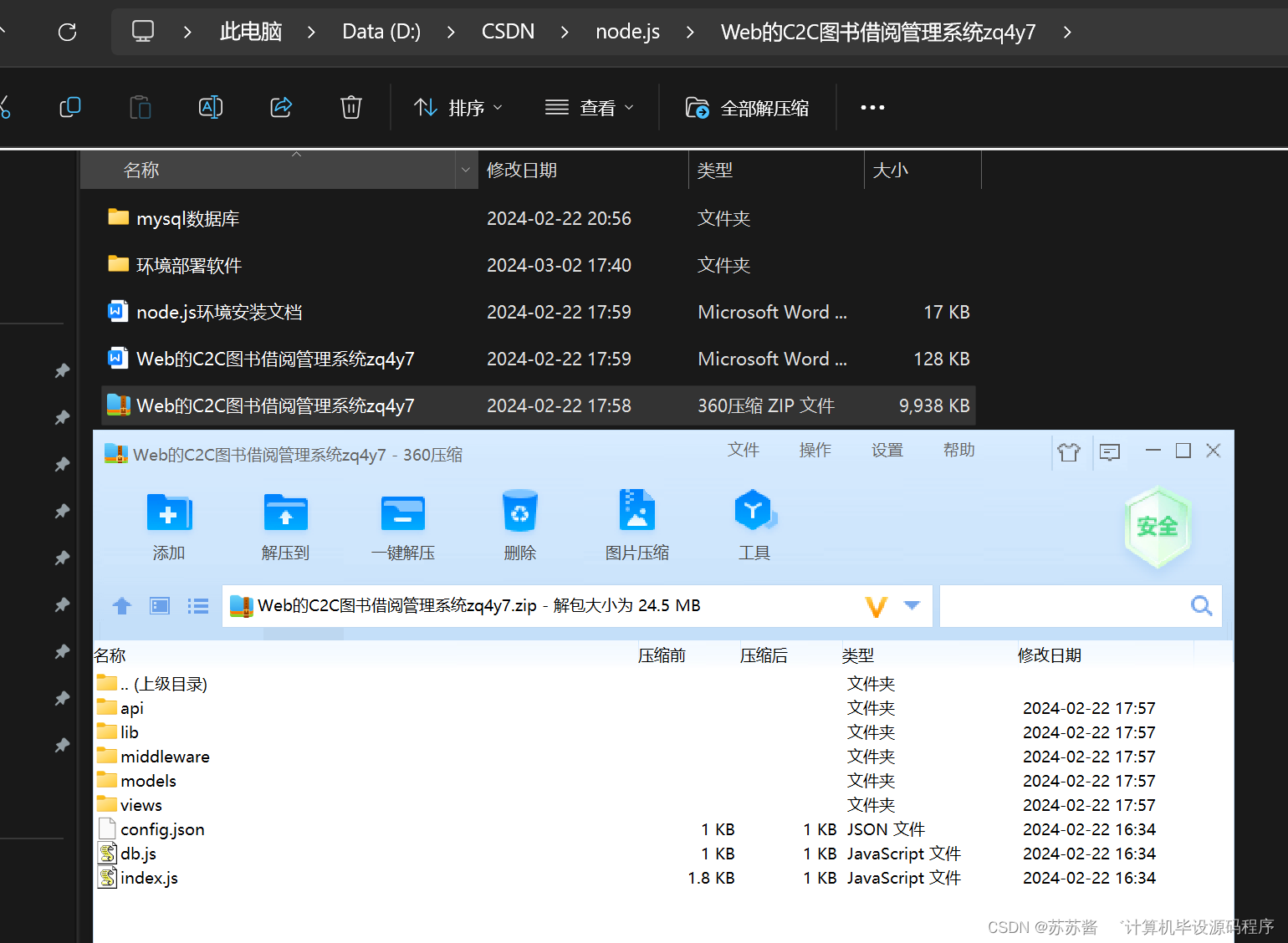1288x943 pixels.
Task: Open the 设置 menu in 360压缩
Action: pyautogui.click(x=887, y=450)
